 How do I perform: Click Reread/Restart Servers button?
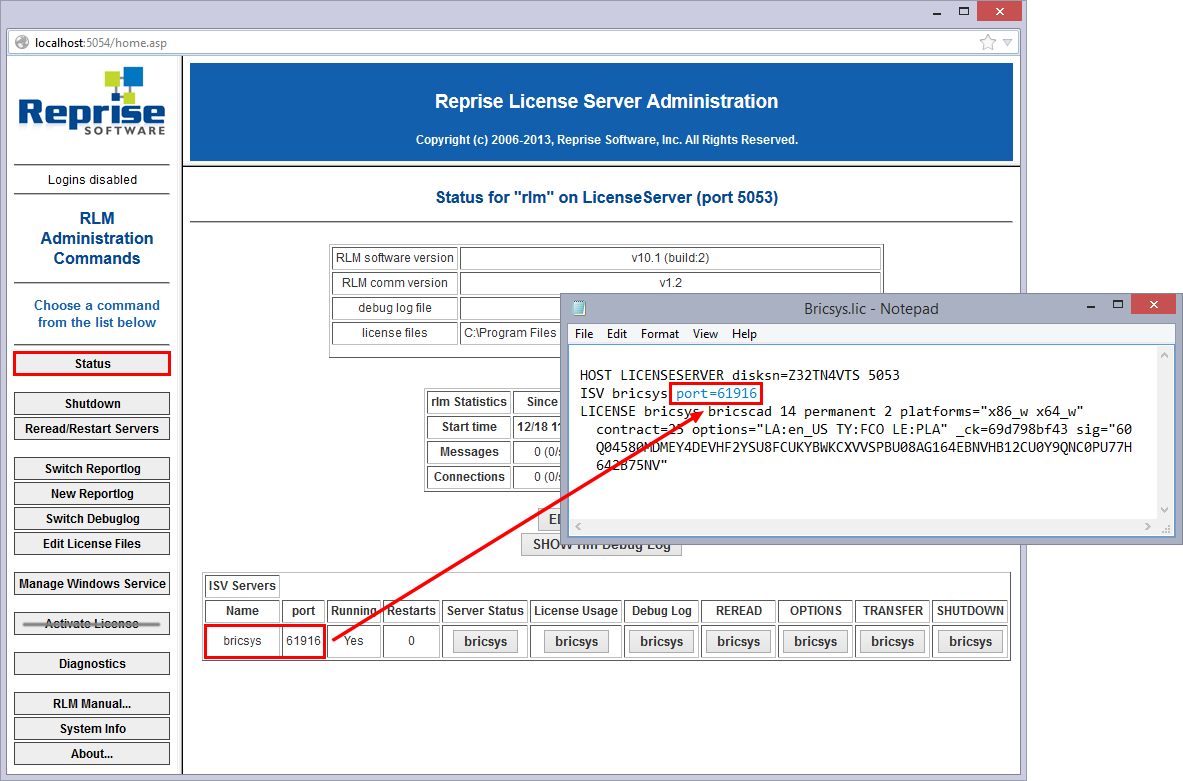(92, 429)
